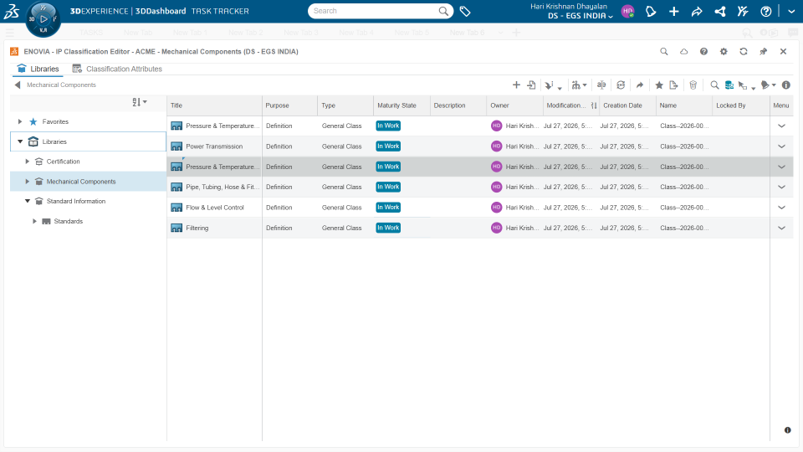This screenshot has width=803, height=452.
Task: Pin the IP Classification Editor widget
Action: click(x=763, y=51)
